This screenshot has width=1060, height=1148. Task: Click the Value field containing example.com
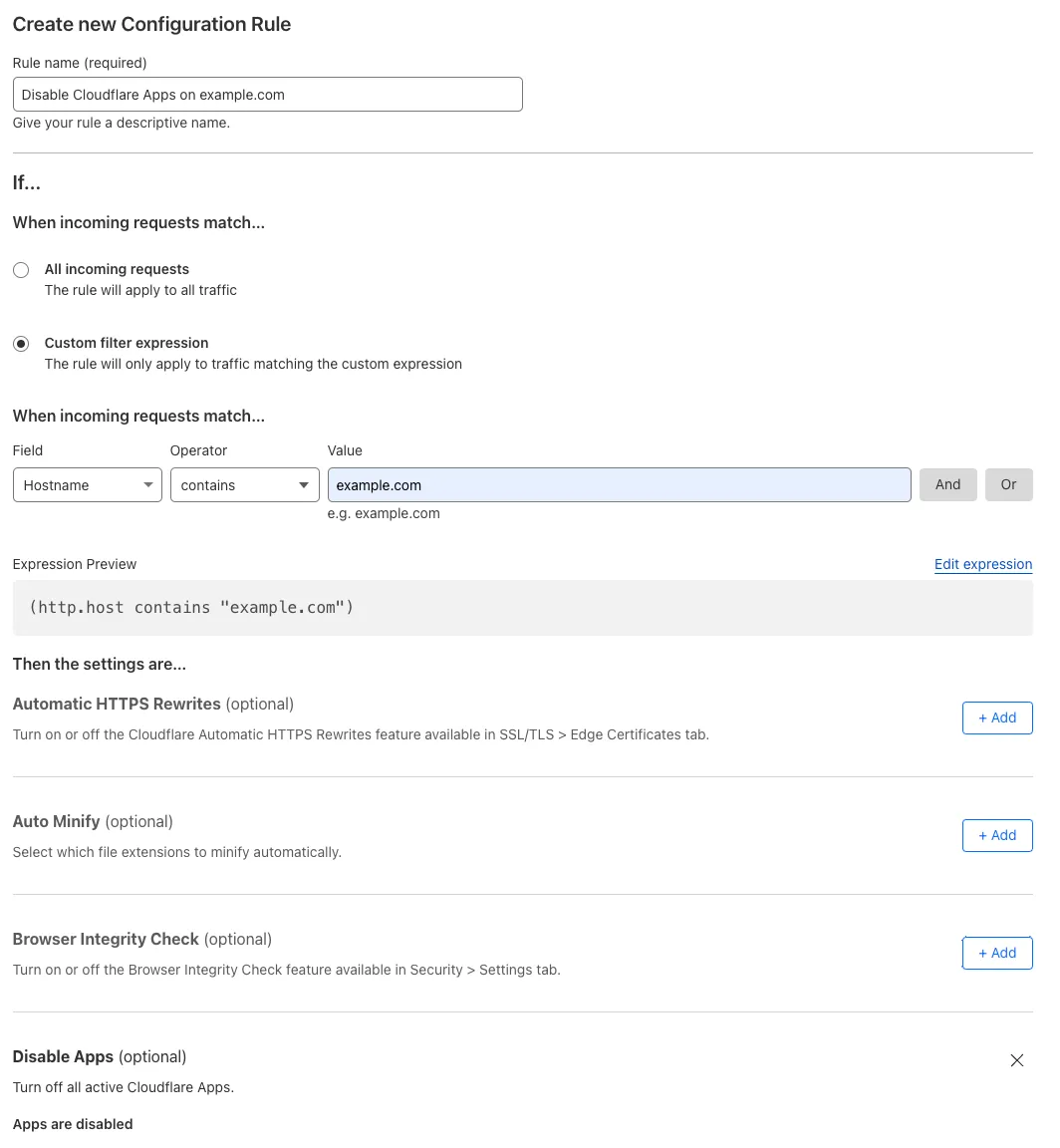[618, 485]
